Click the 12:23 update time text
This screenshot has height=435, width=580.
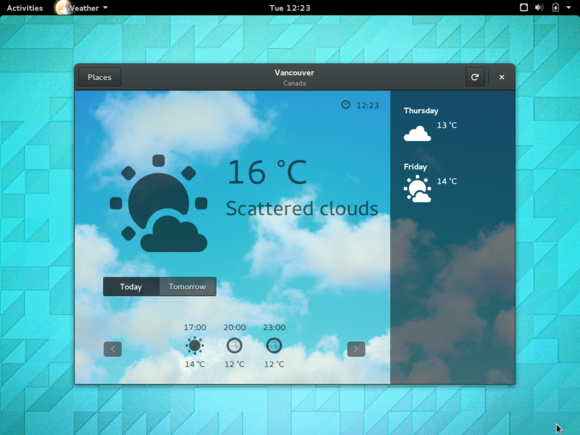click(x=368, y=105)
